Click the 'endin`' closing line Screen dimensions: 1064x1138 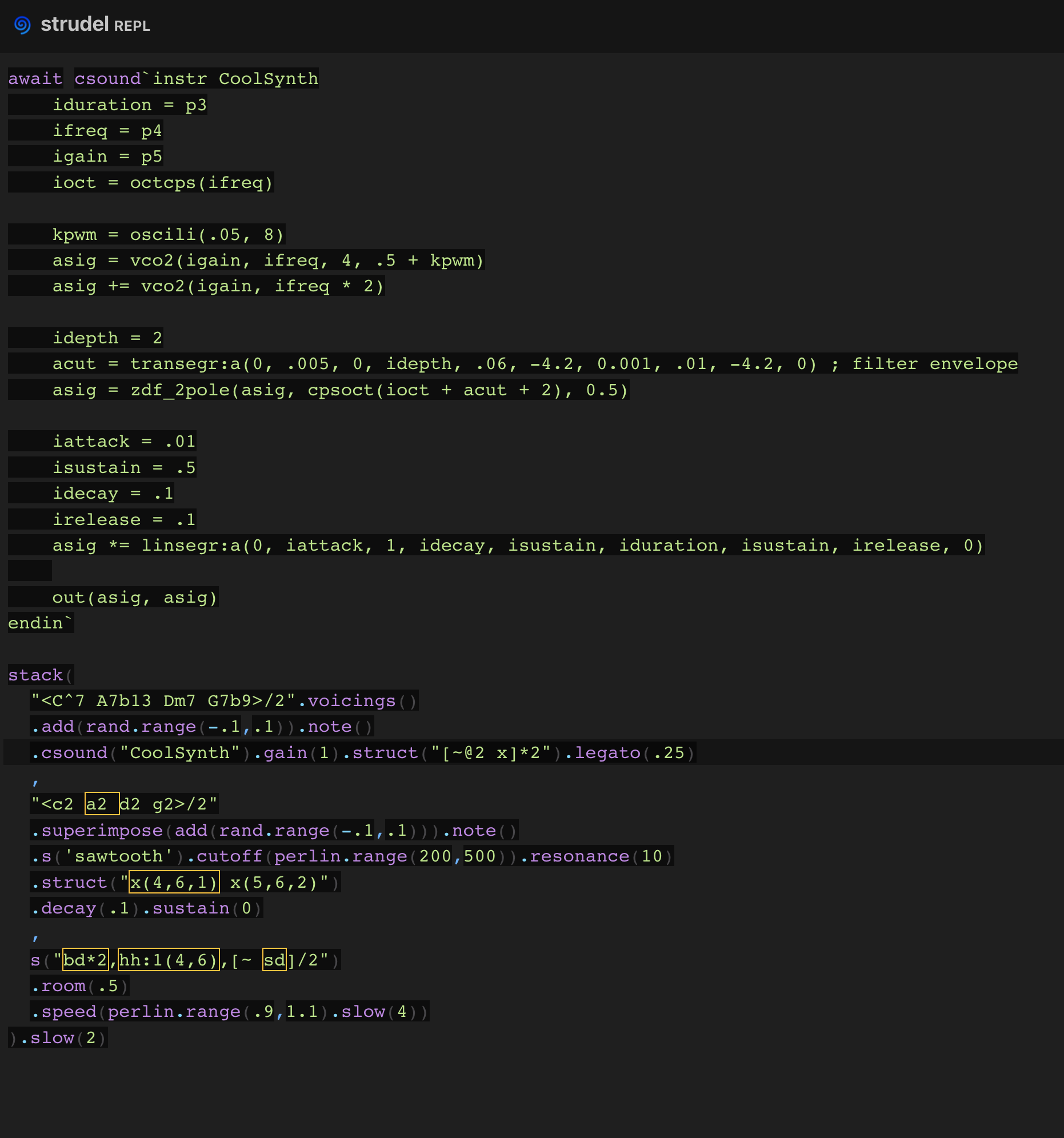[x=41, y=623]
